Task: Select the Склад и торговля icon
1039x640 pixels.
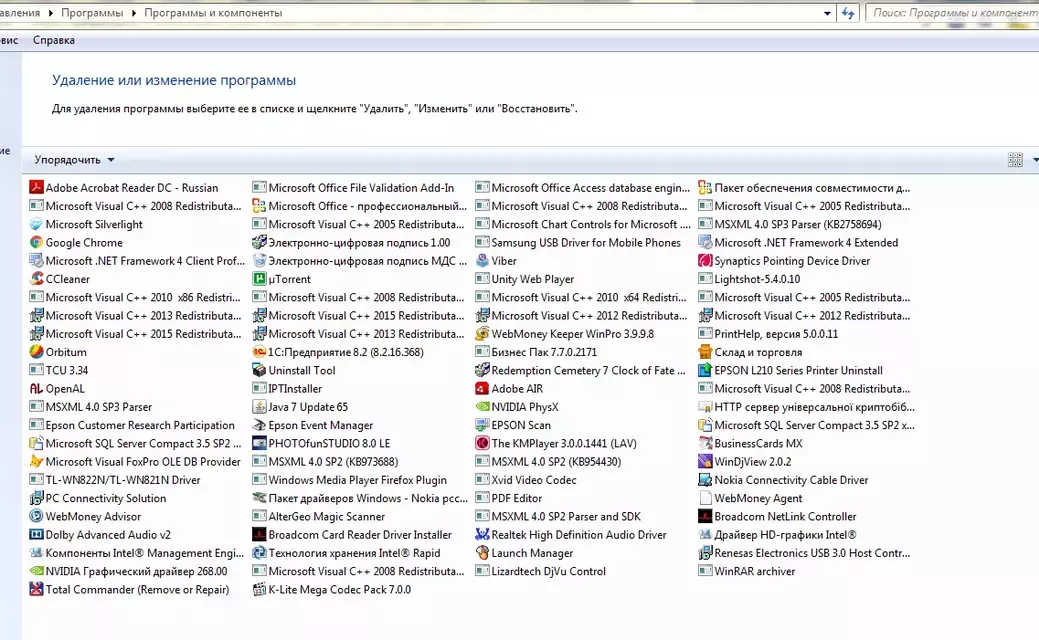Action: click(x=705, y=352)
